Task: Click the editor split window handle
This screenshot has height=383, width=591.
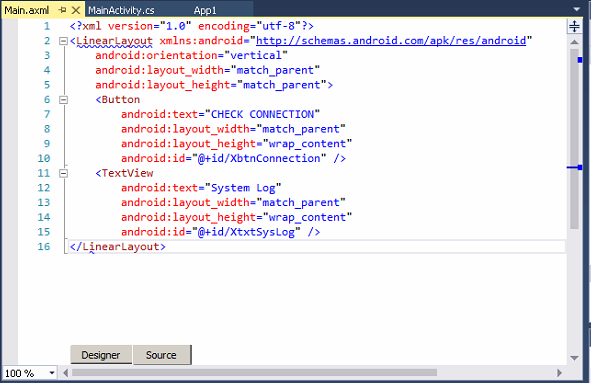Action: tap(574, 26)
